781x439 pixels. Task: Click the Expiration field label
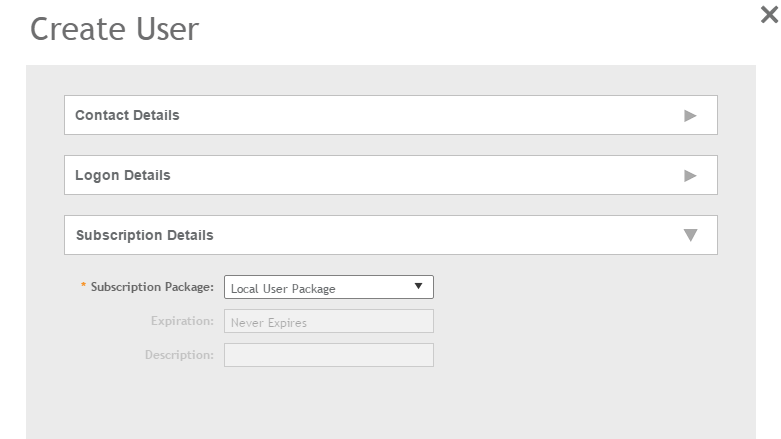click(x=182, y=321)
